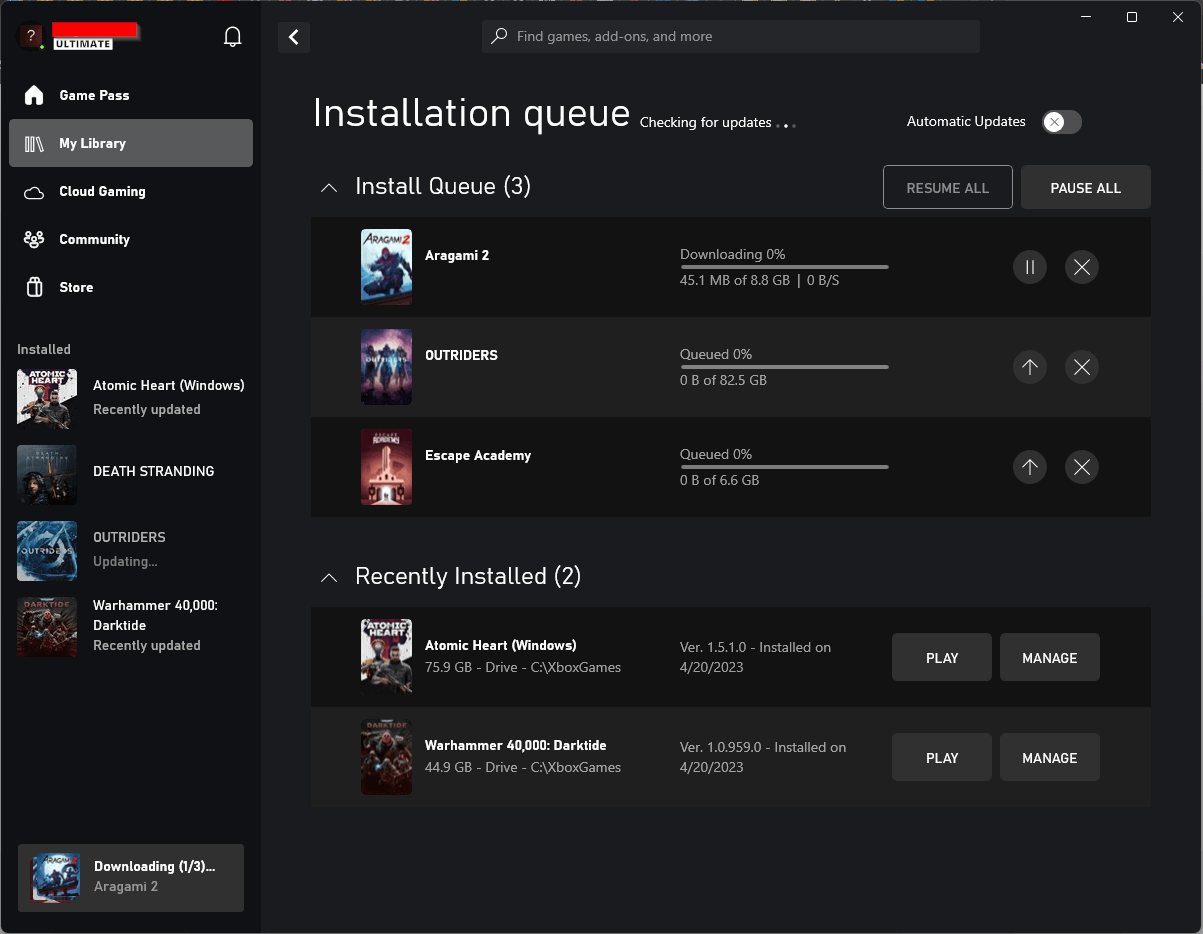Pause the Aragami 2 download

pos(1030,267)
